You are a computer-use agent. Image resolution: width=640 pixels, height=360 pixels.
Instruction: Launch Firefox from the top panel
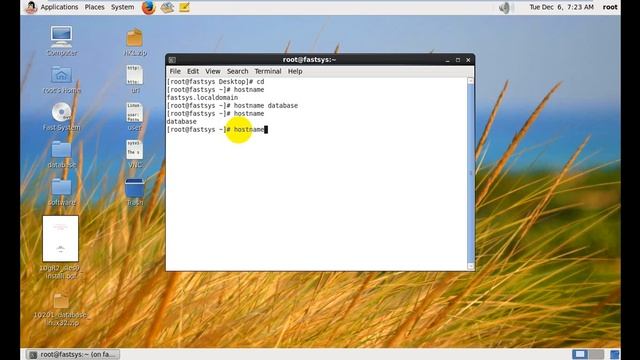click(x=149, y=7)
